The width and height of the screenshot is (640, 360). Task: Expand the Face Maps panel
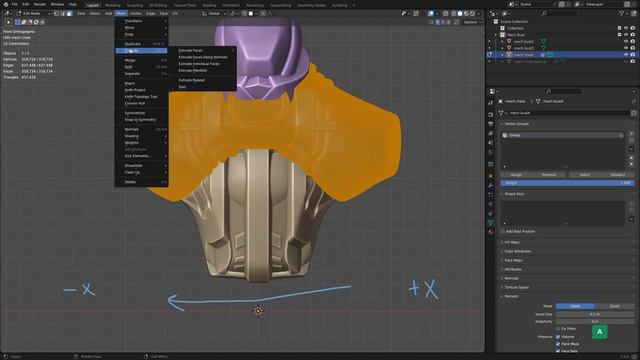coord(513,260)
